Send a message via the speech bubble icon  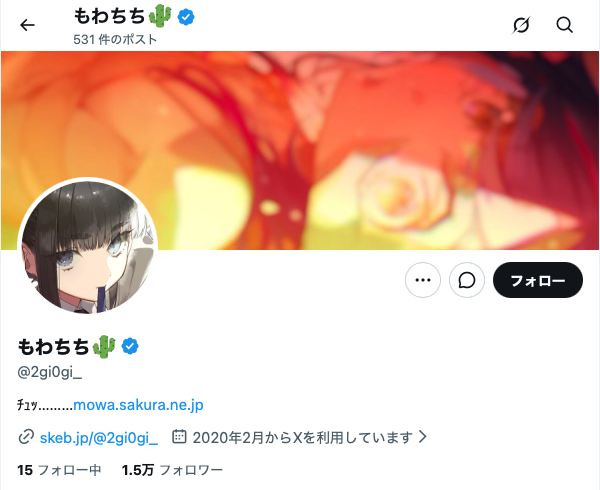click(467, 280)
